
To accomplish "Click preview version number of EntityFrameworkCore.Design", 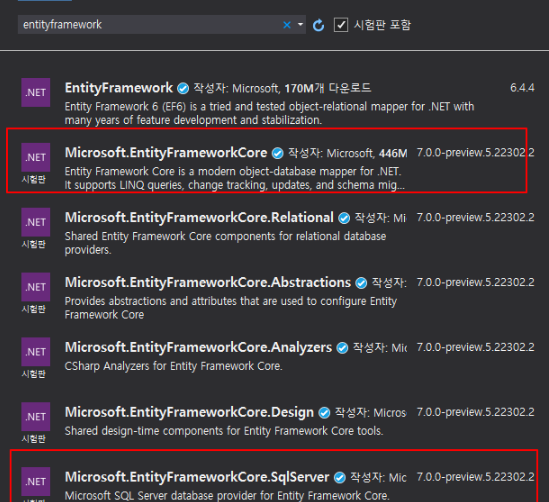I will (475, 412).
